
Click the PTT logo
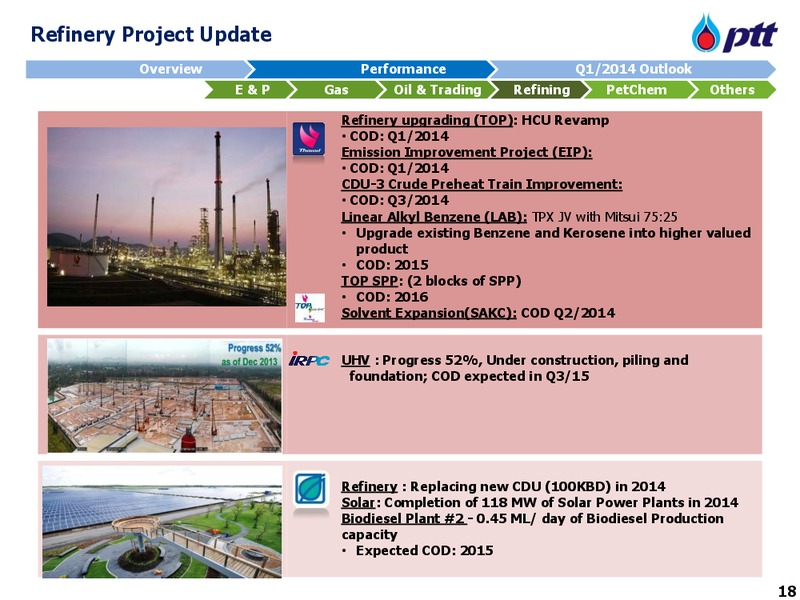(734, 34)
